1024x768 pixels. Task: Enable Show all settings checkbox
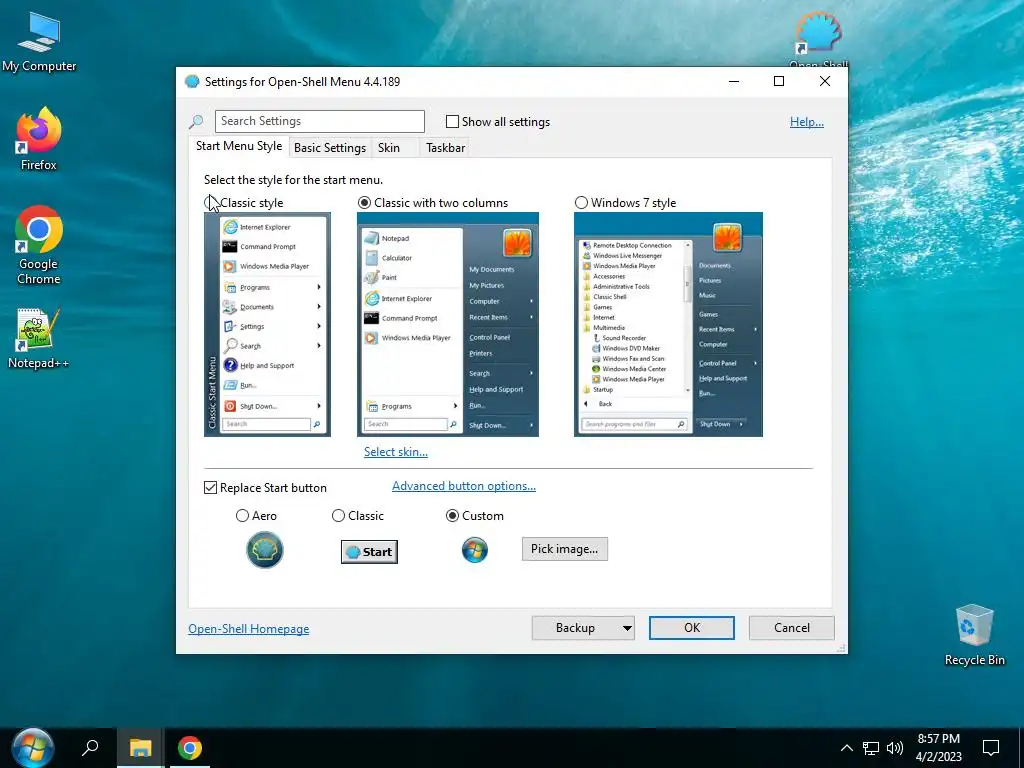click(452, 121)
